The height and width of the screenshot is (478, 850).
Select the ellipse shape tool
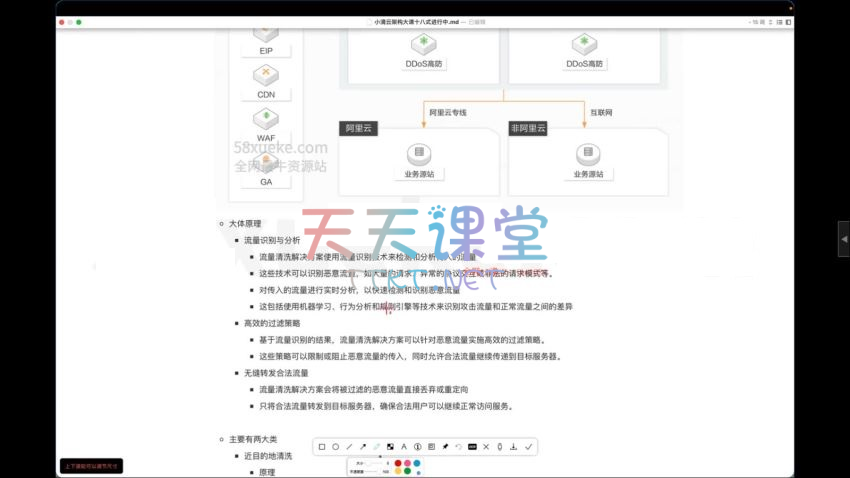(335, 447)
